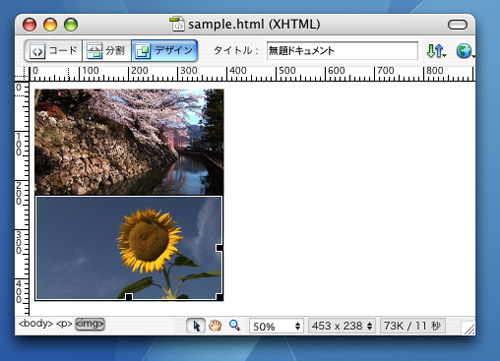Screen dimensions: 500x361
Task: Click the bottom-right corner handle of sunflower image
Action: click(220, 297)
